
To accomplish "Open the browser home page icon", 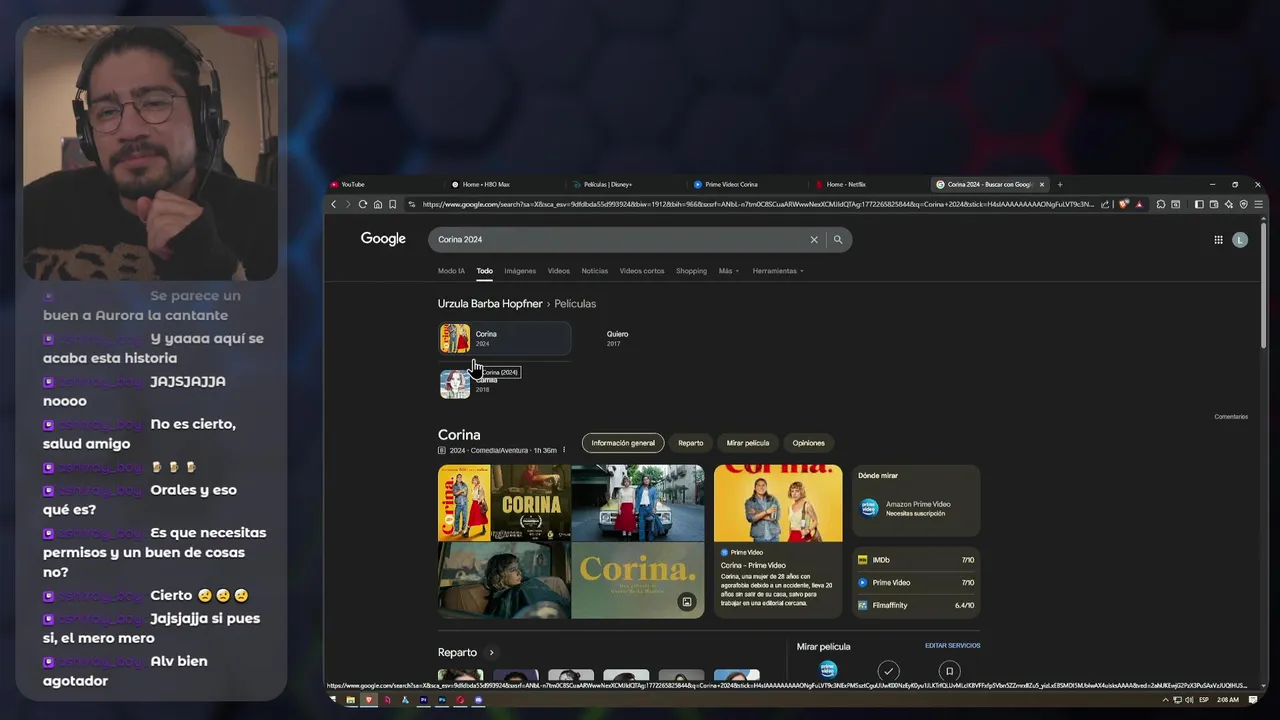I will tap(378, 204).
